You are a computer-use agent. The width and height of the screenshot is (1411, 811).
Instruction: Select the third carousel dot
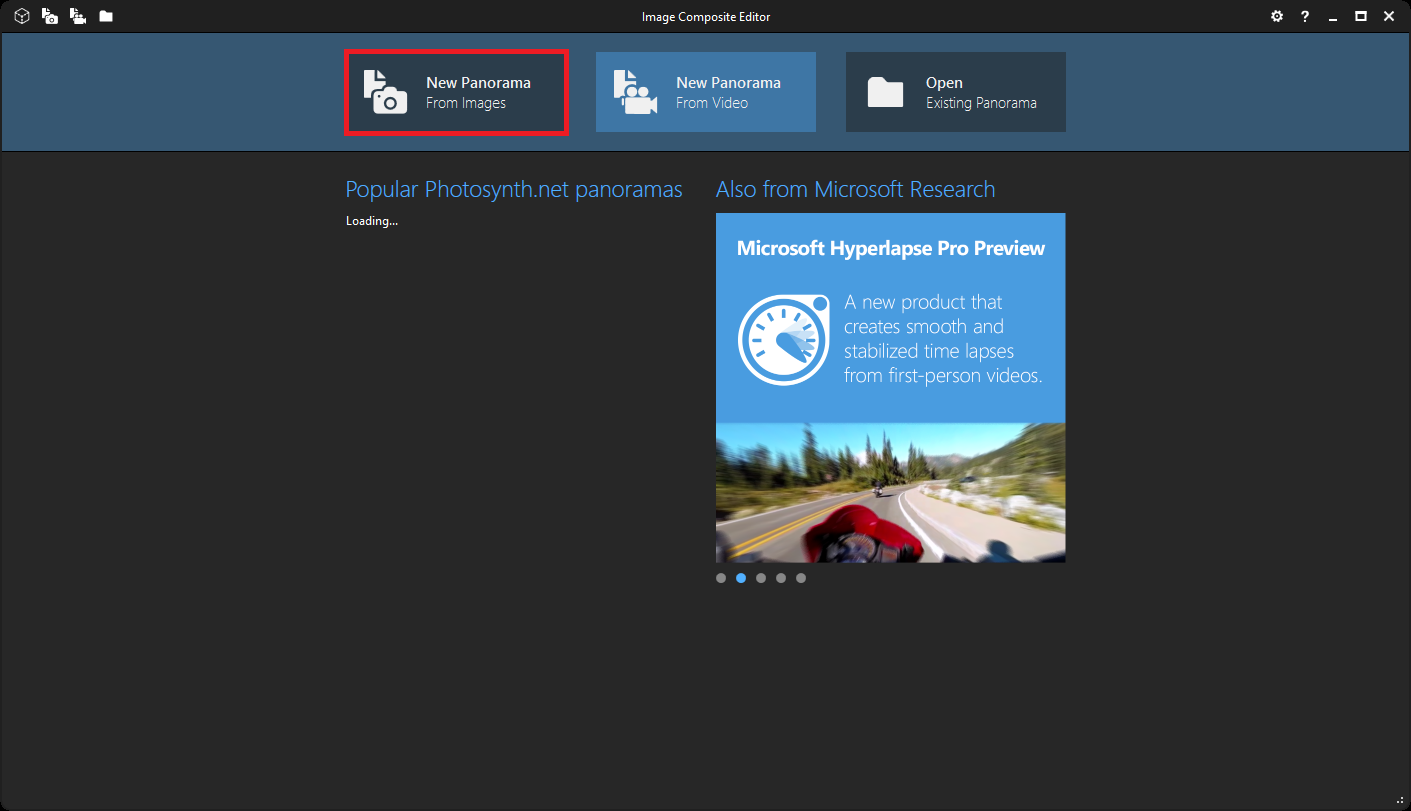(761, 578)
